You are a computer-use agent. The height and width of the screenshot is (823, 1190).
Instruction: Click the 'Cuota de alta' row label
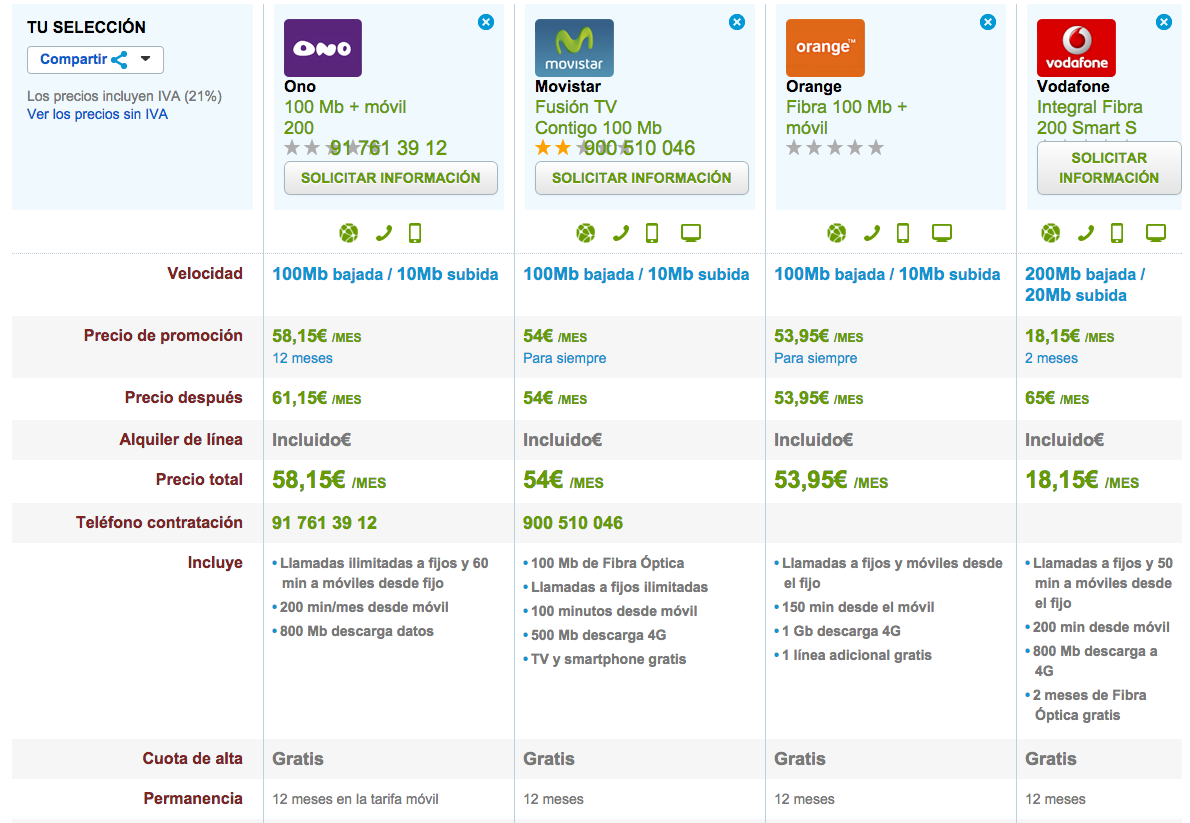(193, 758)
